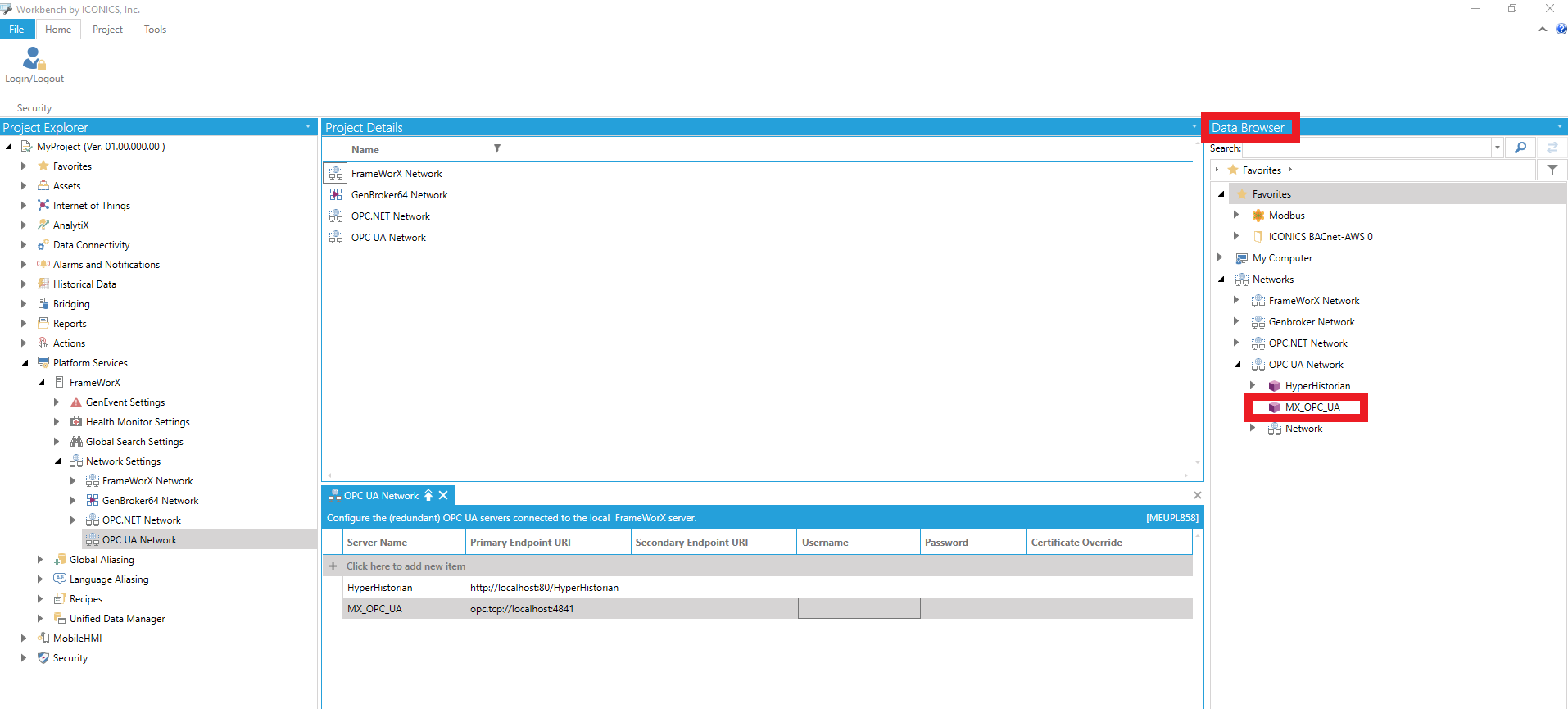Click the filter funnel in Data Browser
This screenshot has width=1568, height=709.
1552,170
